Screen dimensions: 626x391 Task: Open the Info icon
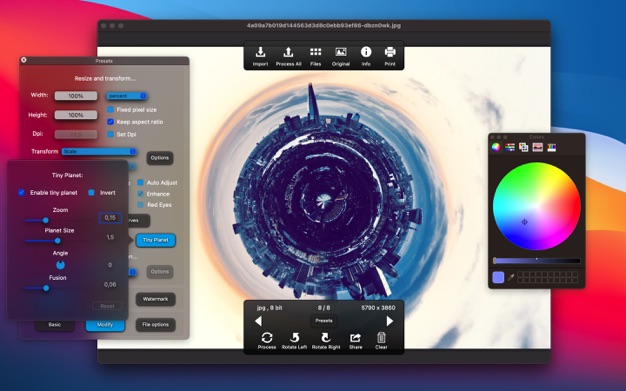click(366, 52)
